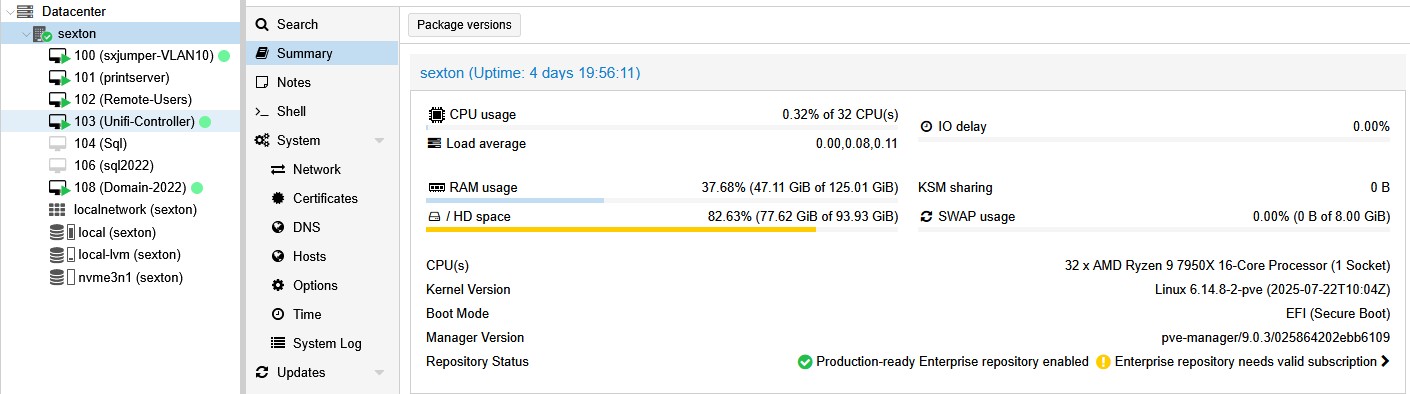The width and height of the screenshot is (1410, 394).
Task: Click the local storage disk icon
Action: pos(62,232)
